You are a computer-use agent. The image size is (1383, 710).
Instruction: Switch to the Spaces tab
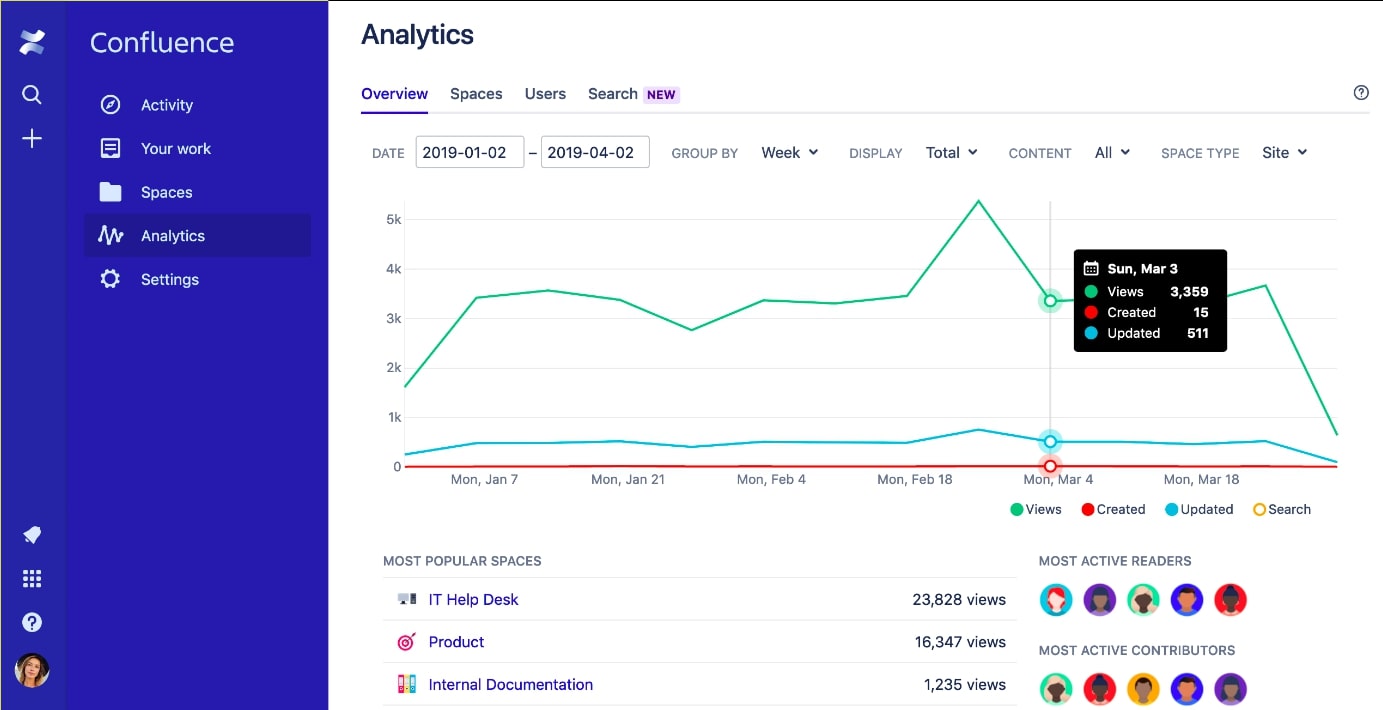[x=476, y=94]
